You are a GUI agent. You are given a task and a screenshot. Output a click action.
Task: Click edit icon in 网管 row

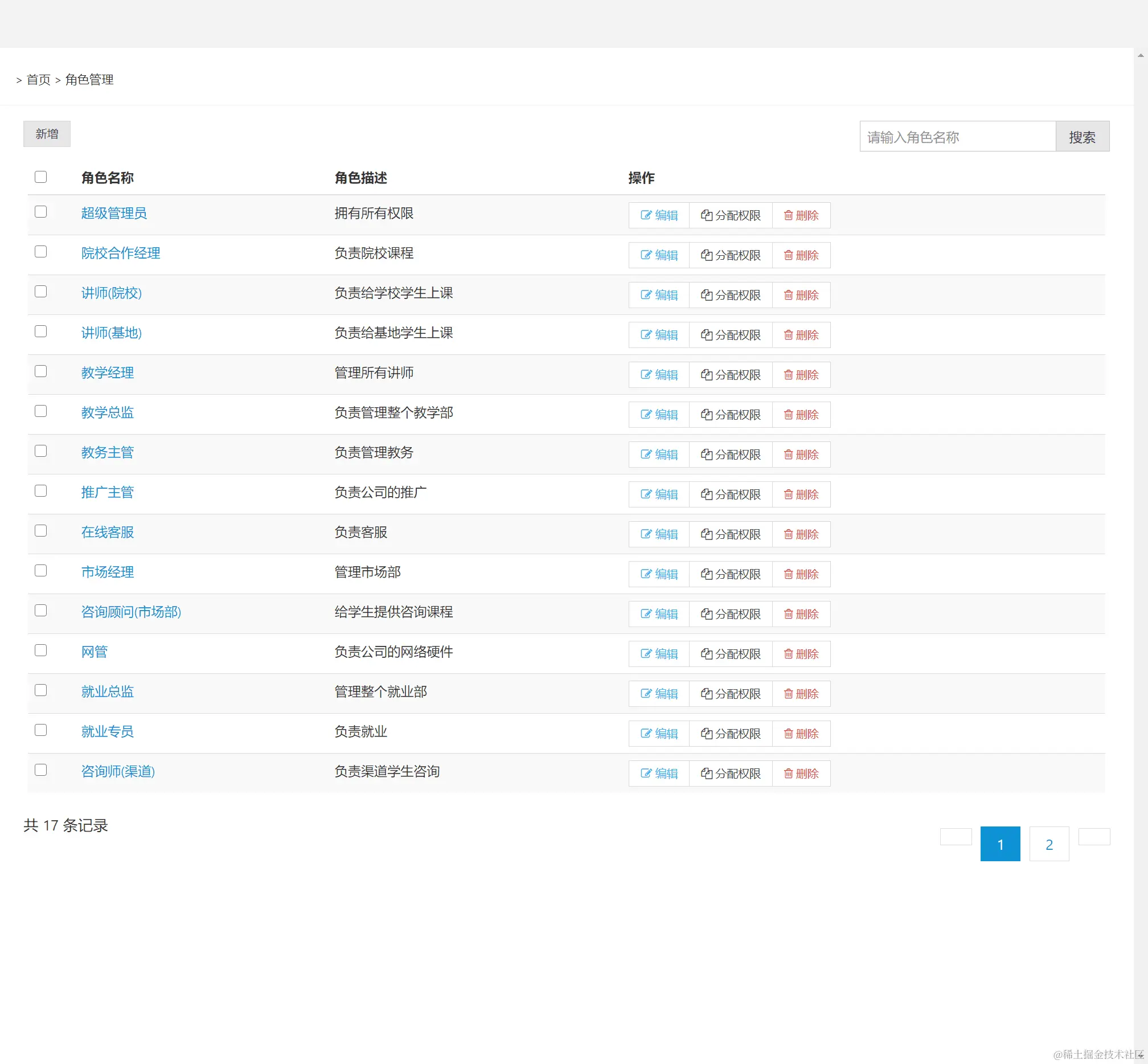coord(646,654)
